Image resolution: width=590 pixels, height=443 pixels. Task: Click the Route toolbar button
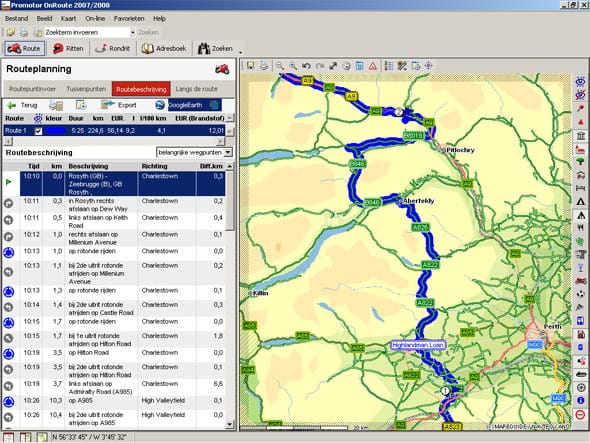24,48
